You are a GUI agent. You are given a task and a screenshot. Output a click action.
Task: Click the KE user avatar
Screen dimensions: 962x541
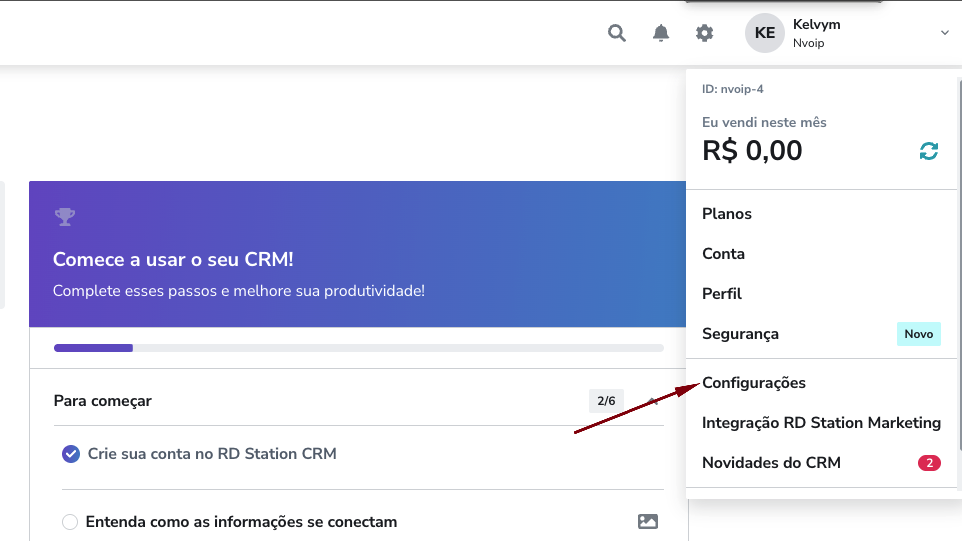coord(765,33)
